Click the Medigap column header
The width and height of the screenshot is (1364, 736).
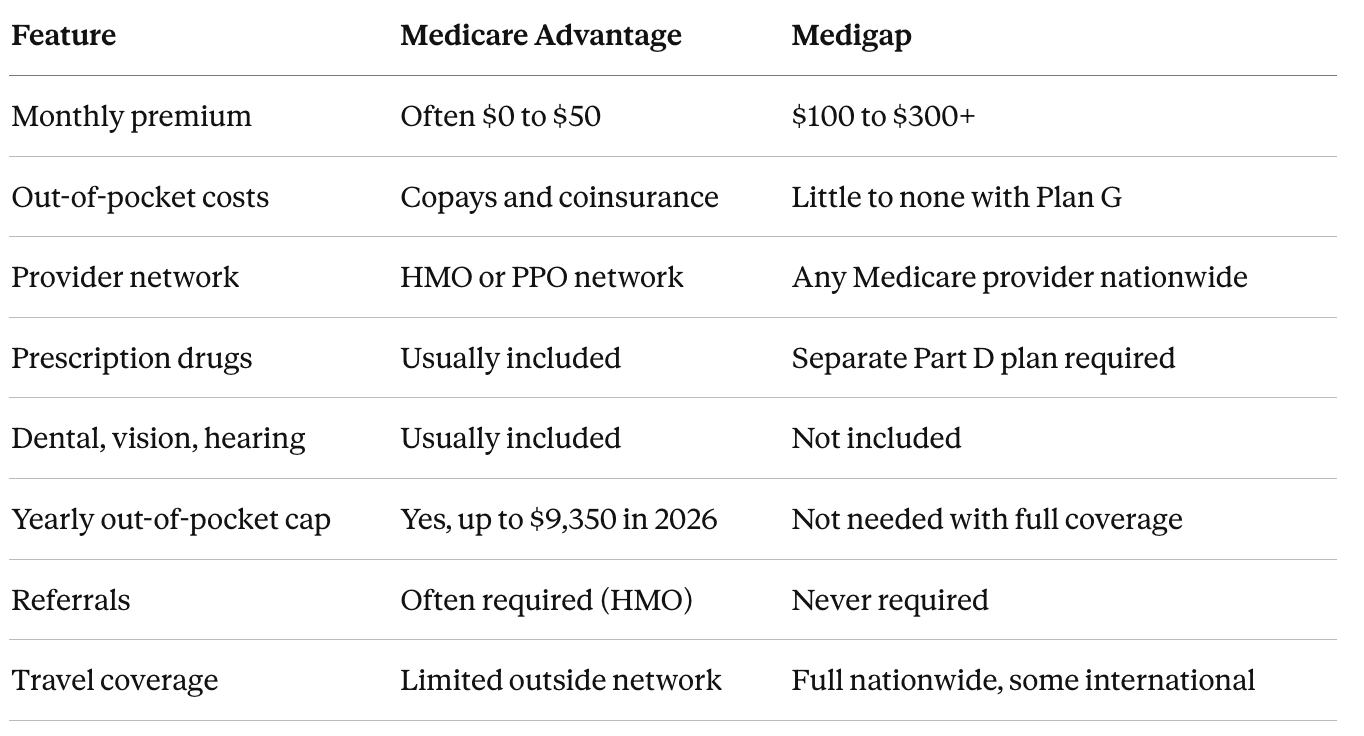coord(852,37)
